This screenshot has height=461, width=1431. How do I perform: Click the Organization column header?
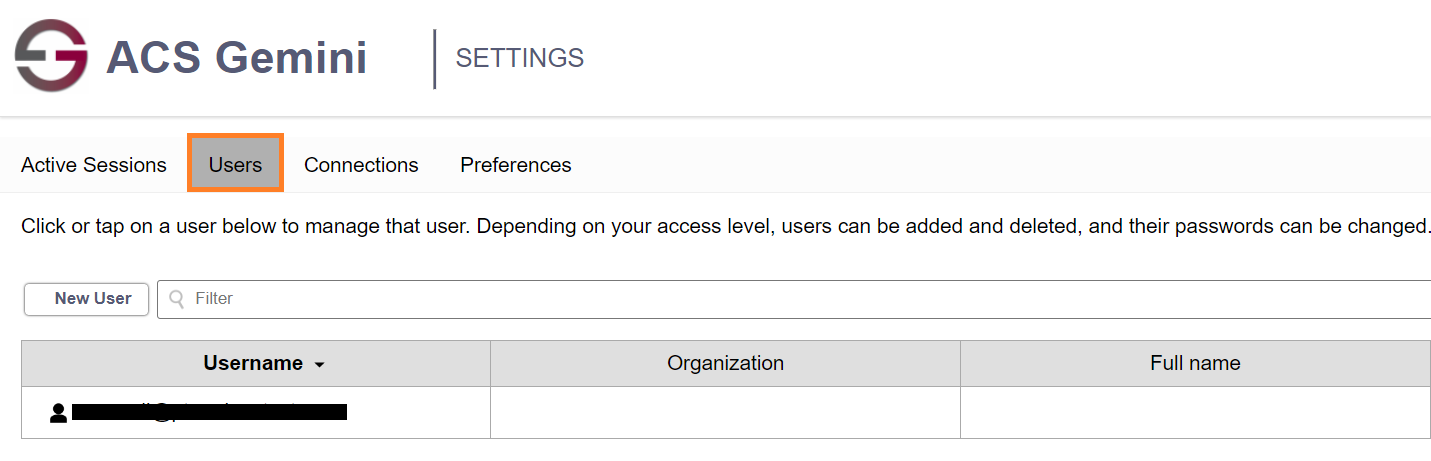(x=725, y=364)
